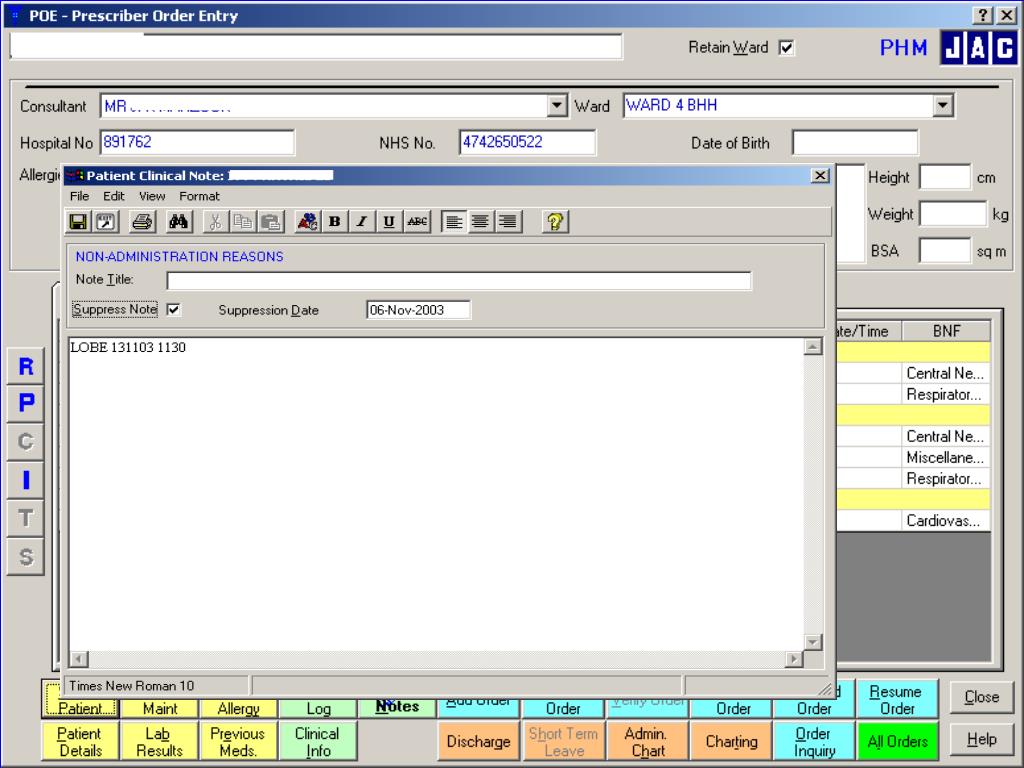Click the note vertical scrollbar down arrow
The height and width of the screenshot is (768, 1024).
click(x=812, y=642)
